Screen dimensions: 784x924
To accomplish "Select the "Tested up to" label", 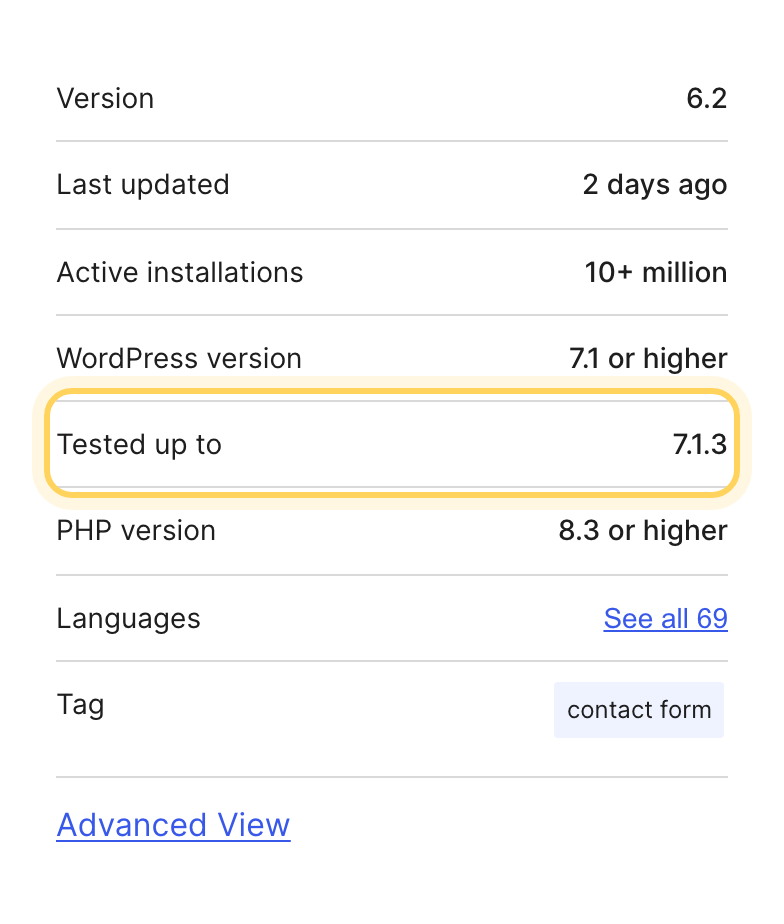I will click(139, 445).
